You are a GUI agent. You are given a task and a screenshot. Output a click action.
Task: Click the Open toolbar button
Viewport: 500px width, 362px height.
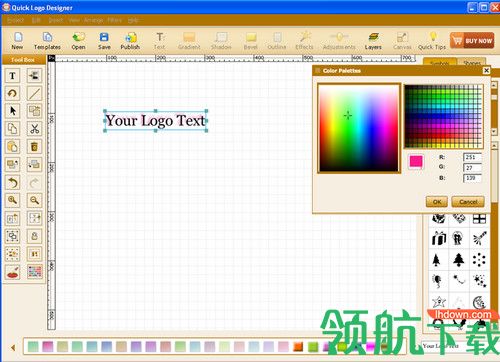pos(78,41)
